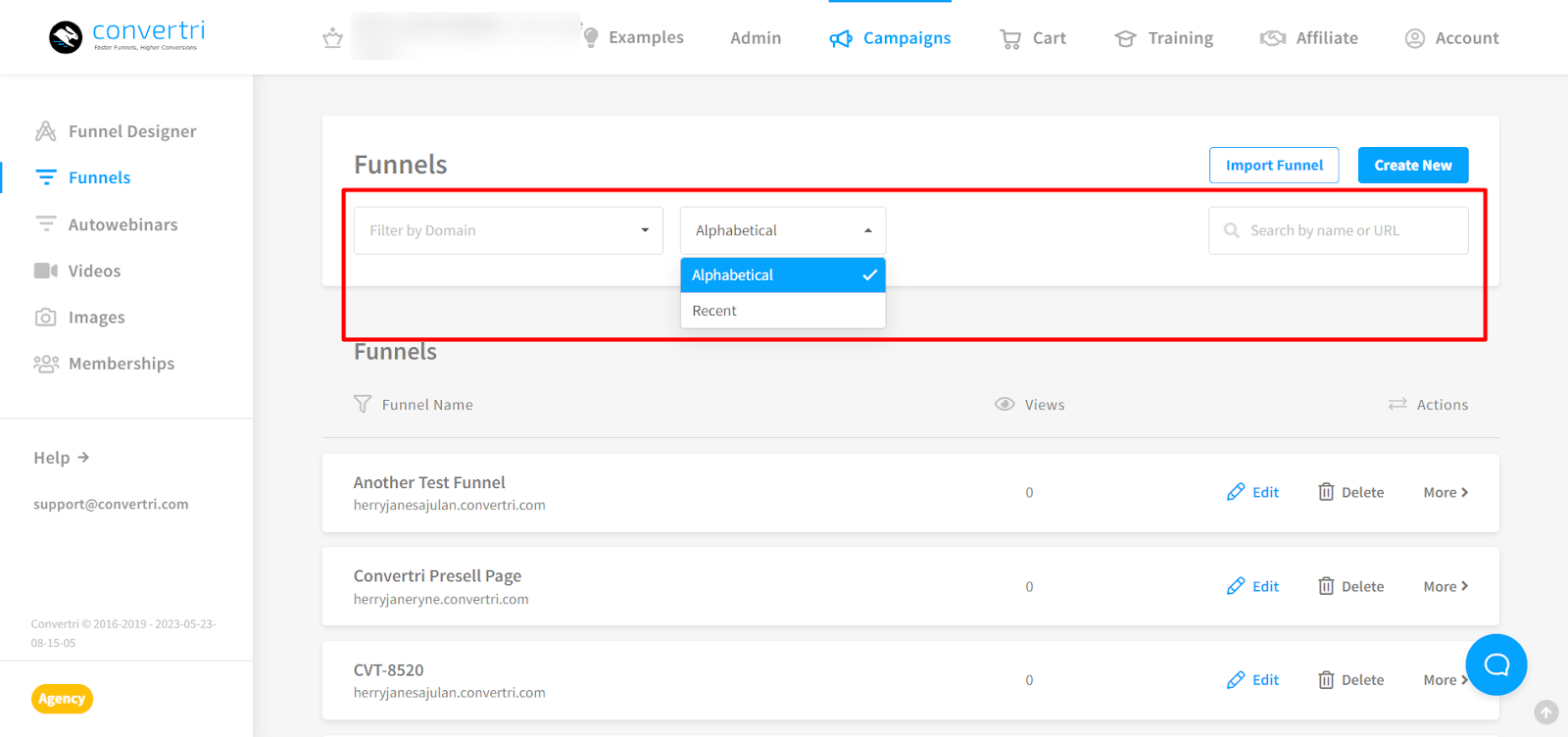Click pencil icon for Convertri Presell Page
The width and height of the screenshot is (1568, 737).
(x=1236, y=586)
